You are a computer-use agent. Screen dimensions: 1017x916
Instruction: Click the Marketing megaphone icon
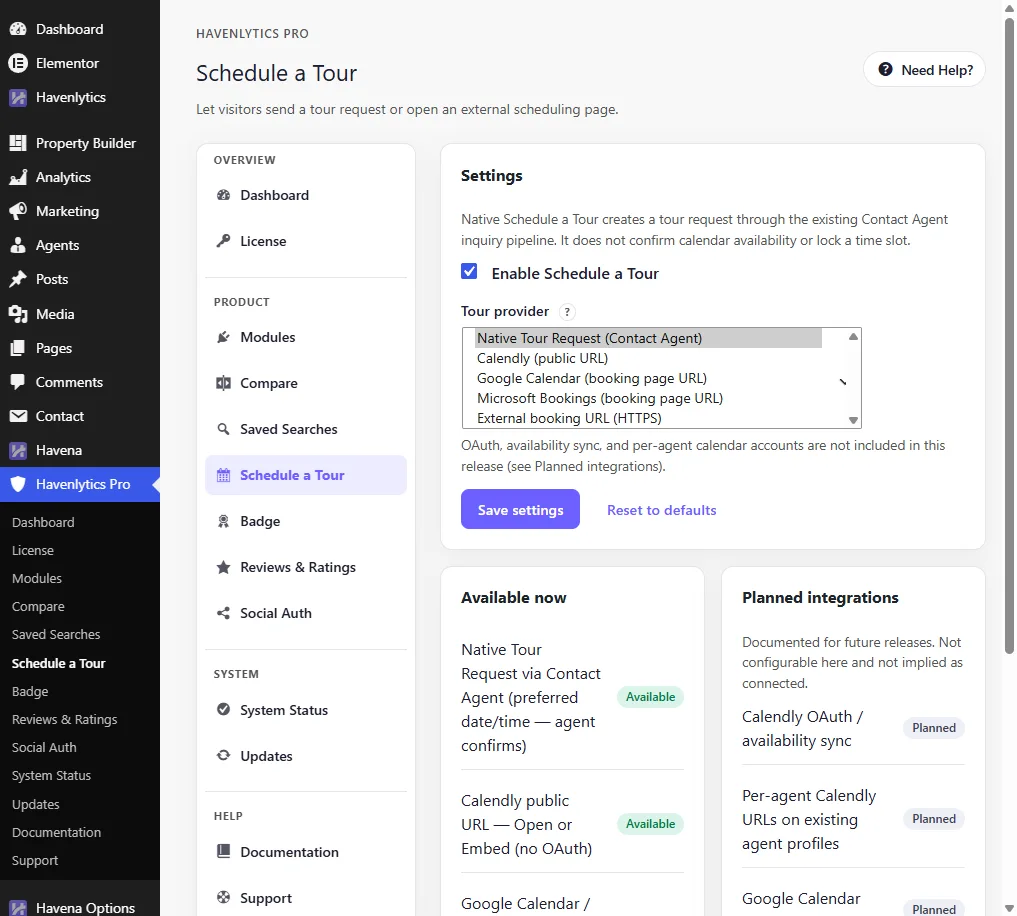[x=18, y=211]
